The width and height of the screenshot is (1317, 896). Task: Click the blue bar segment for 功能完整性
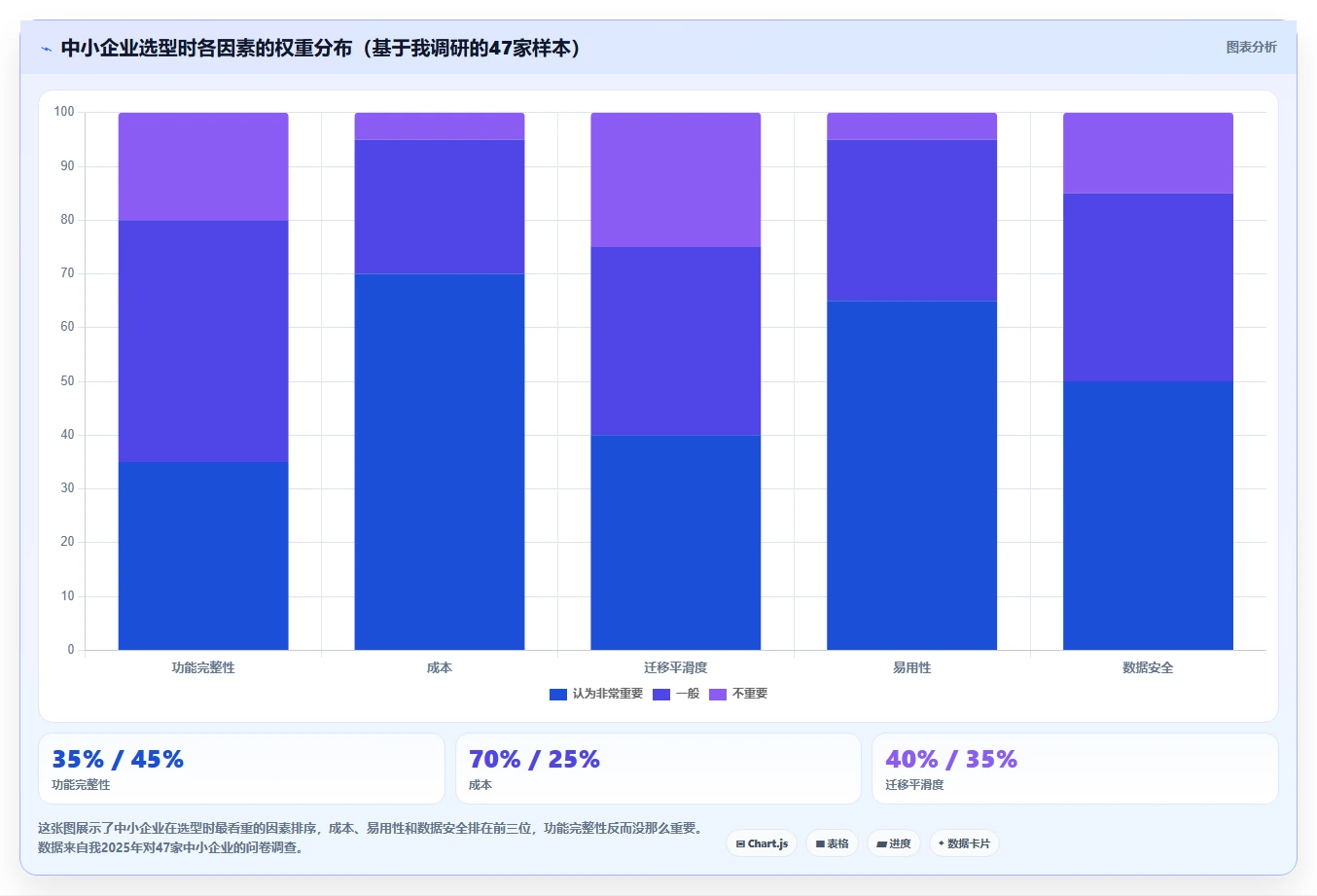click(x=203, y=556)
